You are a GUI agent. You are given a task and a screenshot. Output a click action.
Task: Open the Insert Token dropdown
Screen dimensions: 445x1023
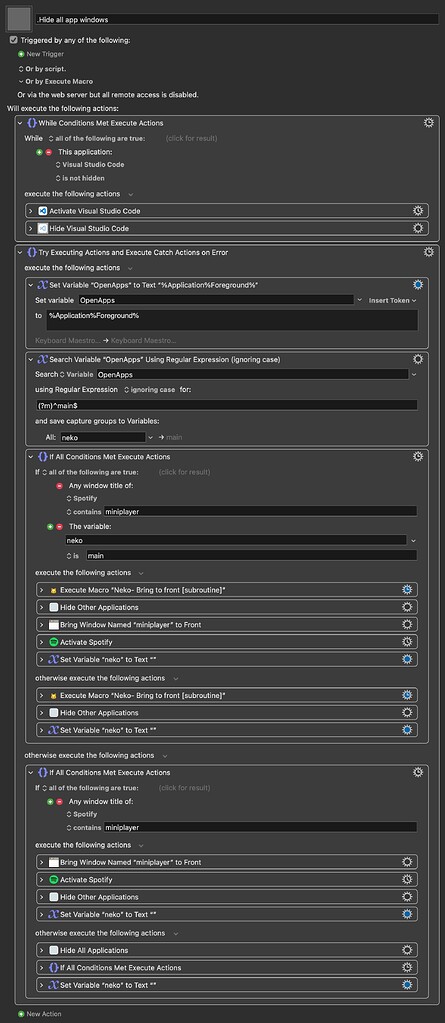click(x=392, y=300)
